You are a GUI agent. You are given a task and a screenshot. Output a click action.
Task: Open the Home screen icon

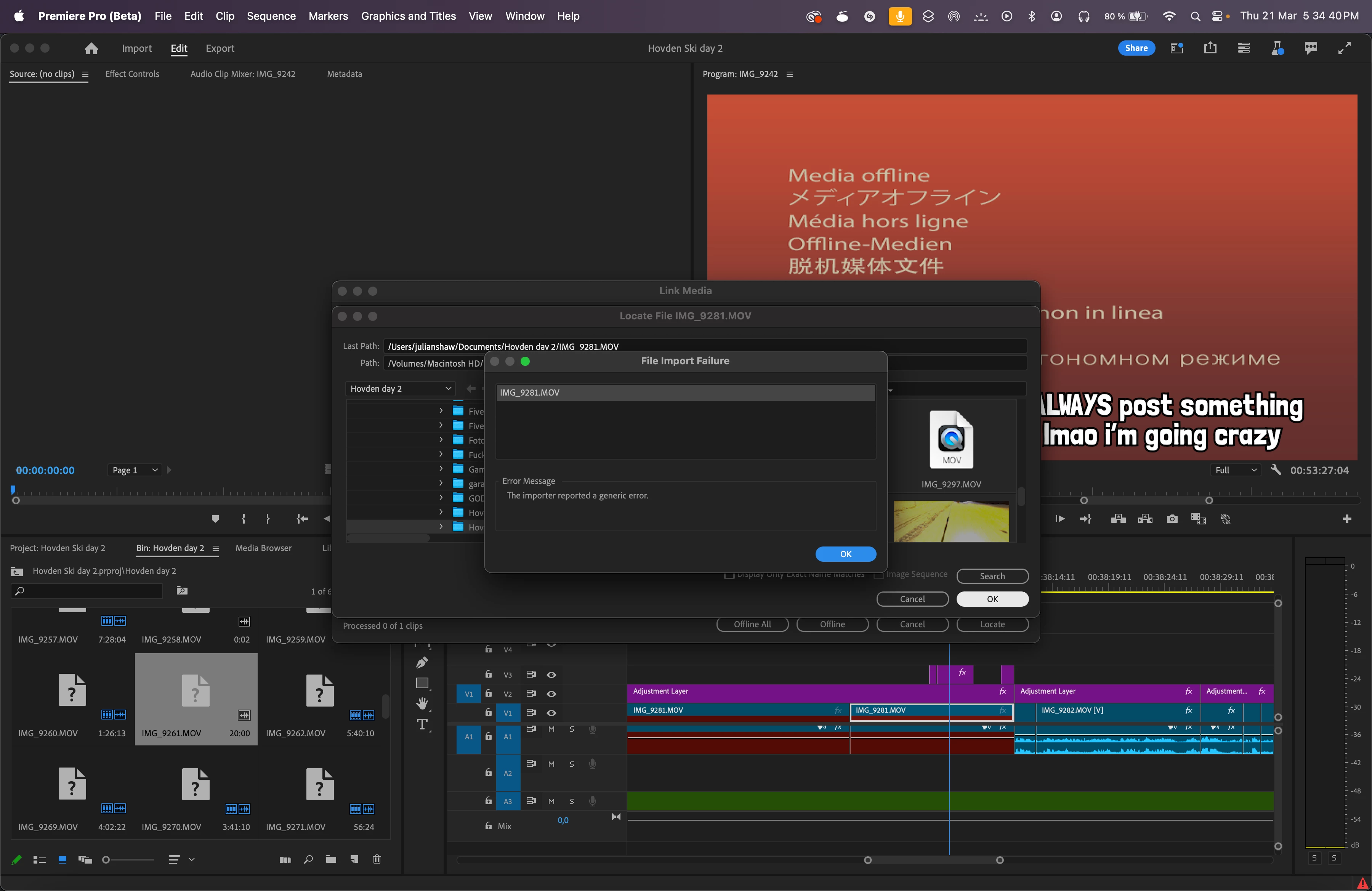point(91,48)
